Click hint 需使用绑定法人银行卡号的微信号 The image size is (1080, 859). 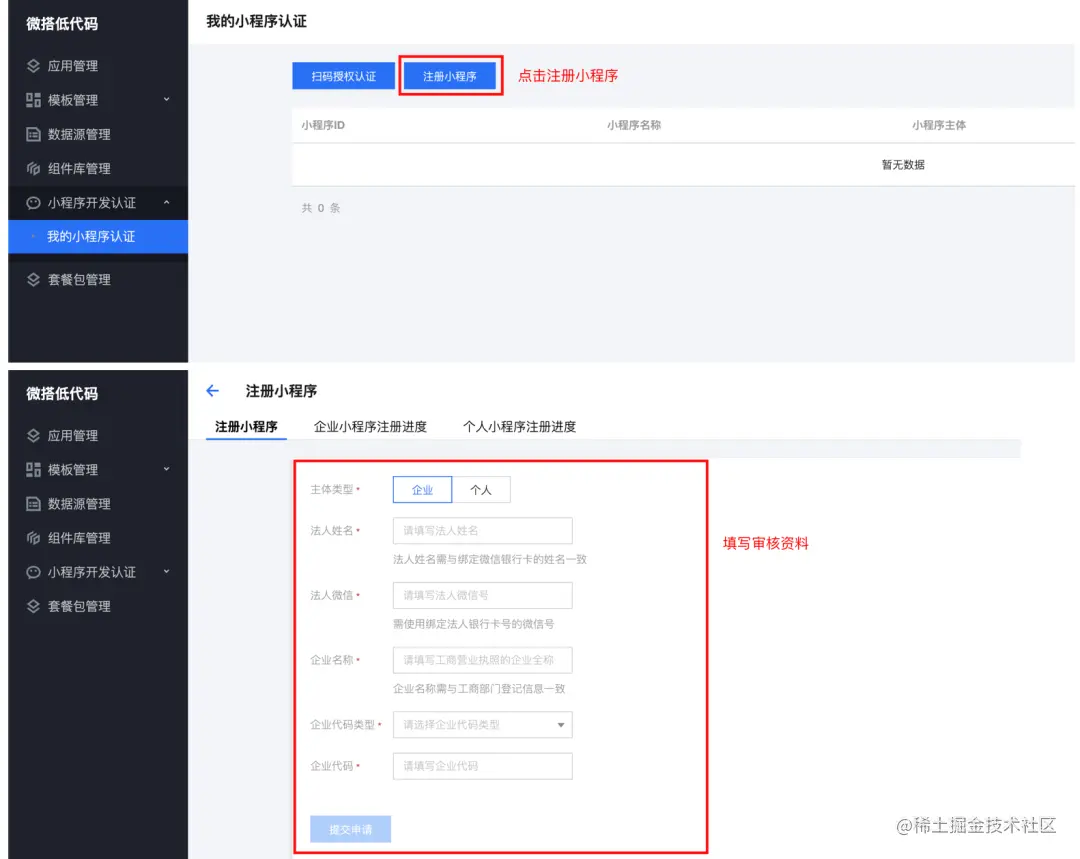tap(473, 624)
